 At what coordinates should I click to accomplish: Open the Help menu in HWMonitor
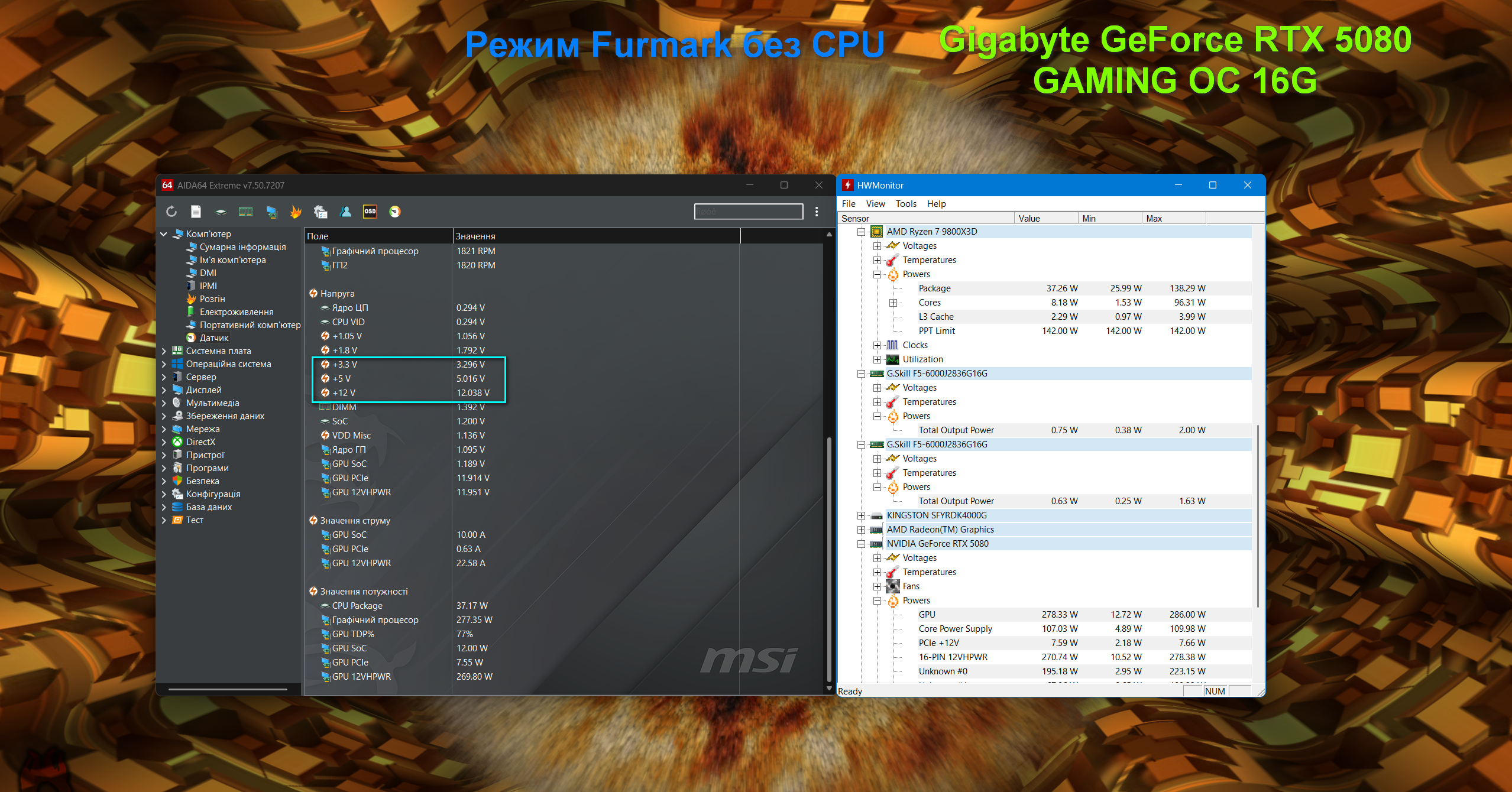[936, 204]
